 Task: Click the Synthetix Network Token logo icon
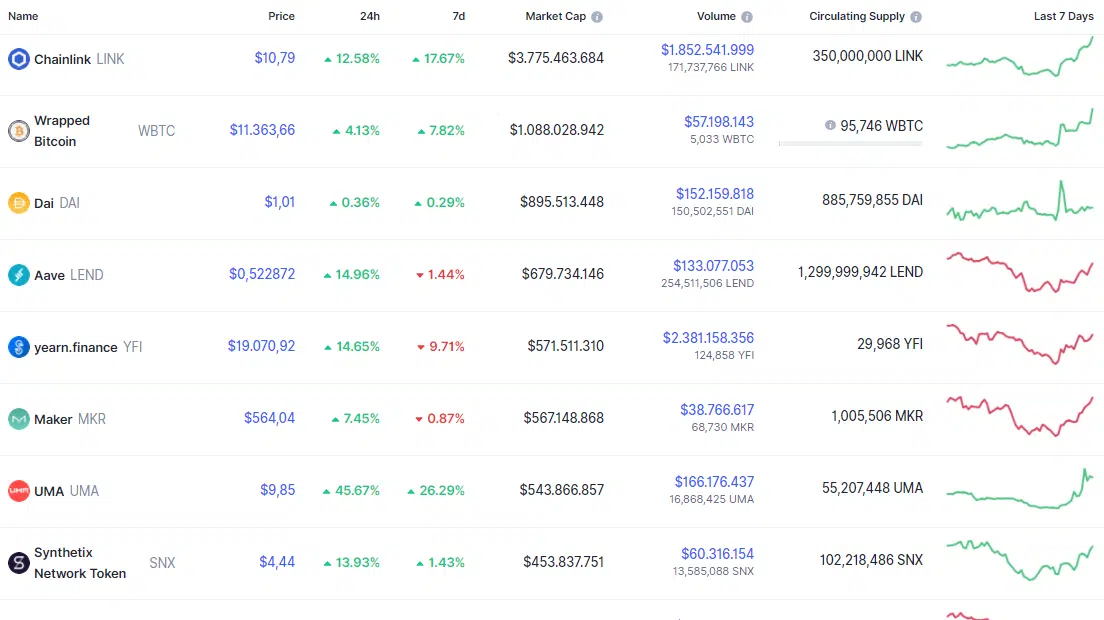pyautogui.click(x=18, y=563)
